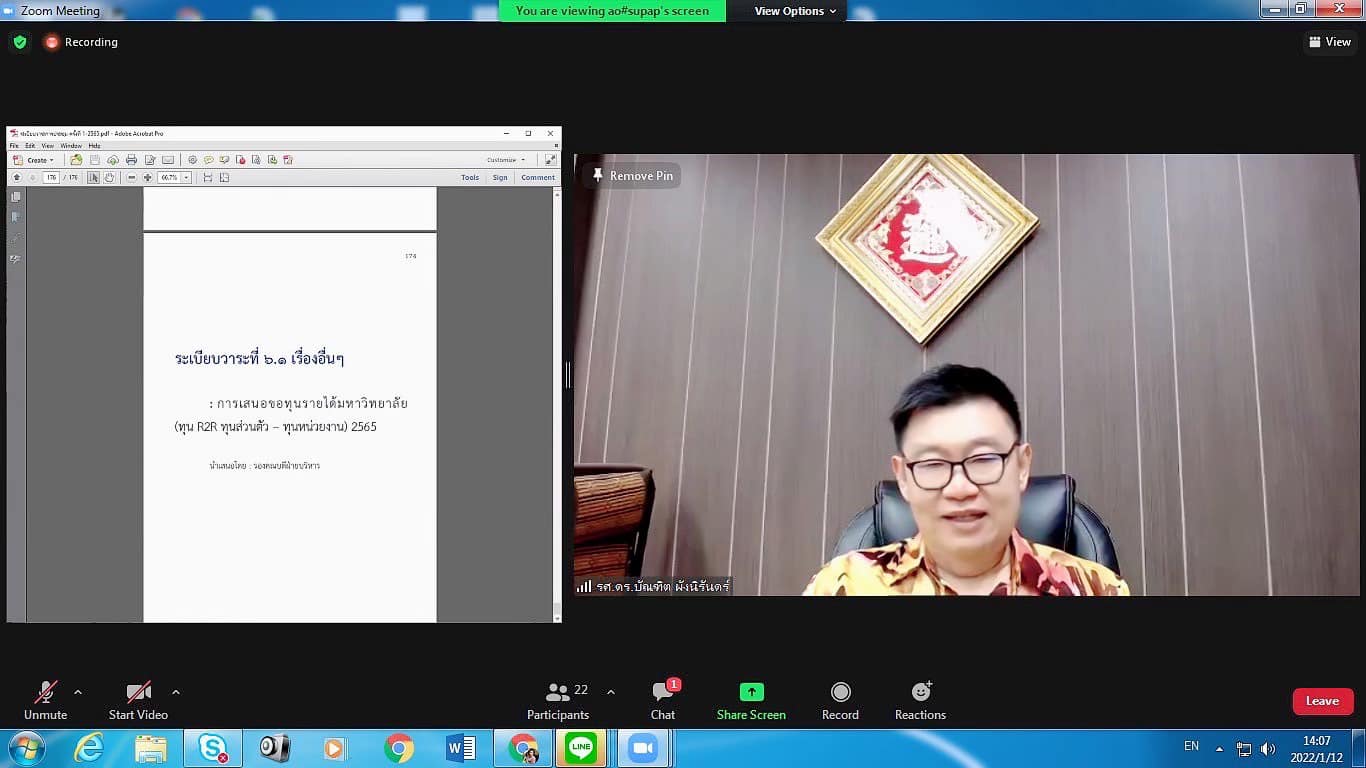
Task: Click the green encryption shield icon
Action: [x=20, y=42]
